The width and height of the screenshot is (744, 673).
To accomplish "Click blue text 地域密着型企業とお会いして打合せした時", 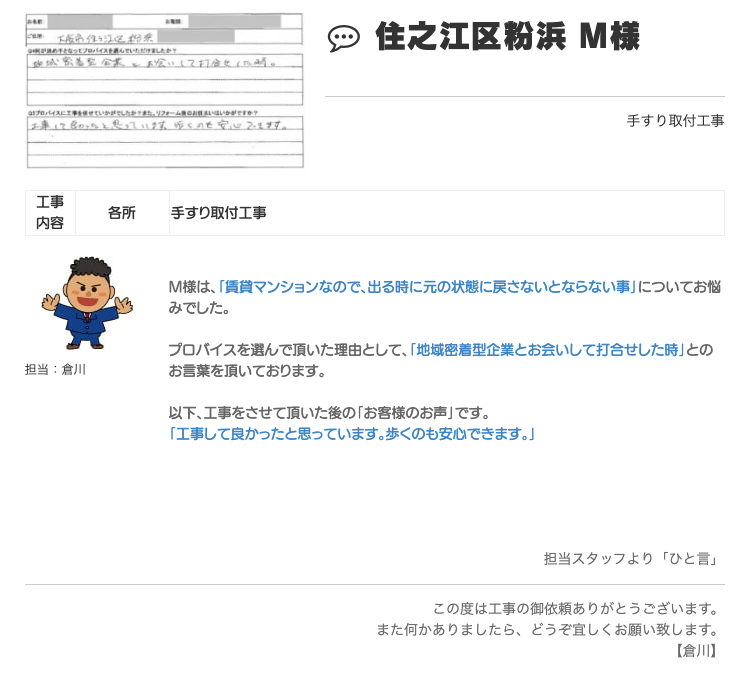I will [548, 350].
